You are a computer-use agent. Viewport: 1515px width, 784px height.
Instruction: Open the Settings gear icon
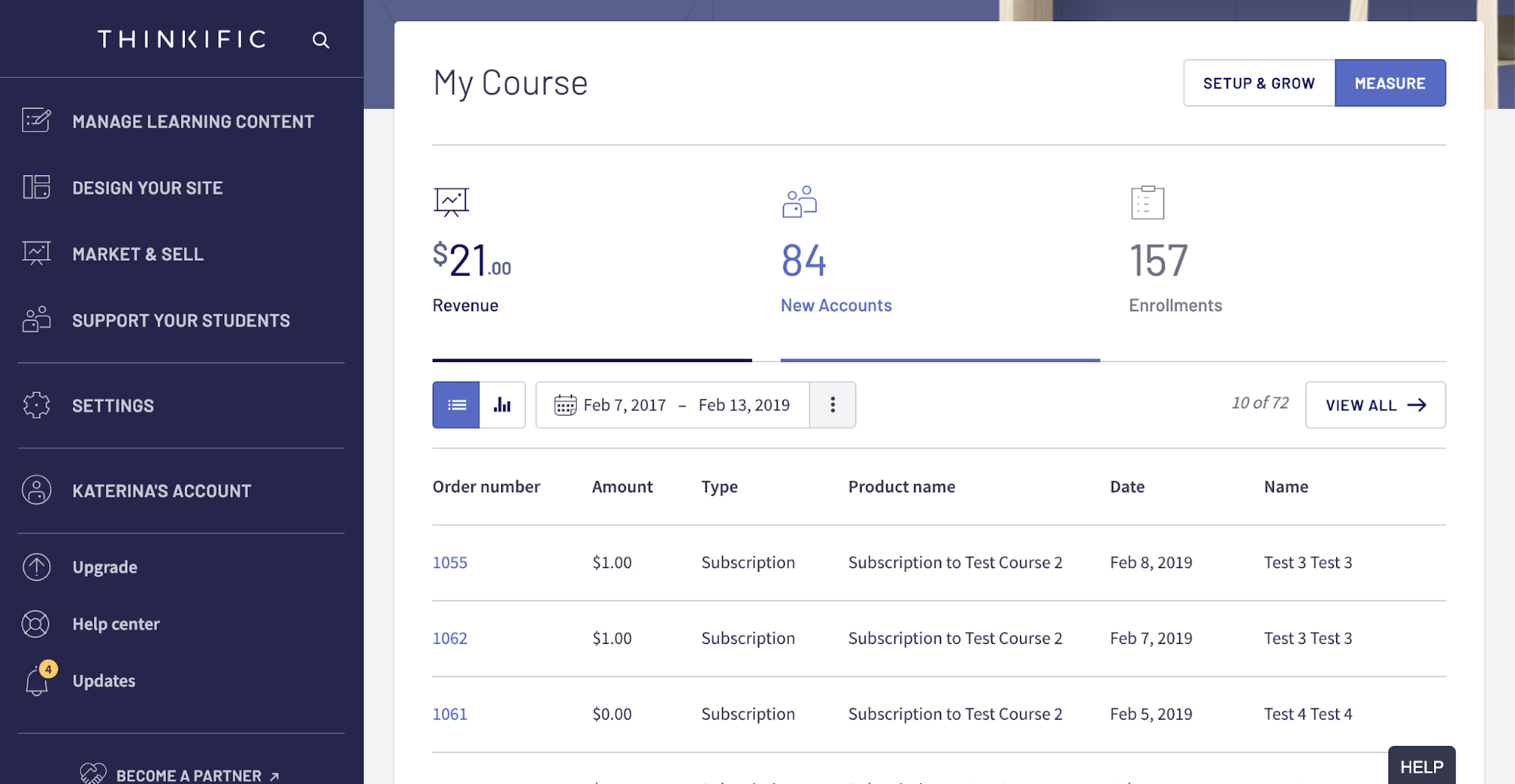pyautogui.click(x=36, y=405)
